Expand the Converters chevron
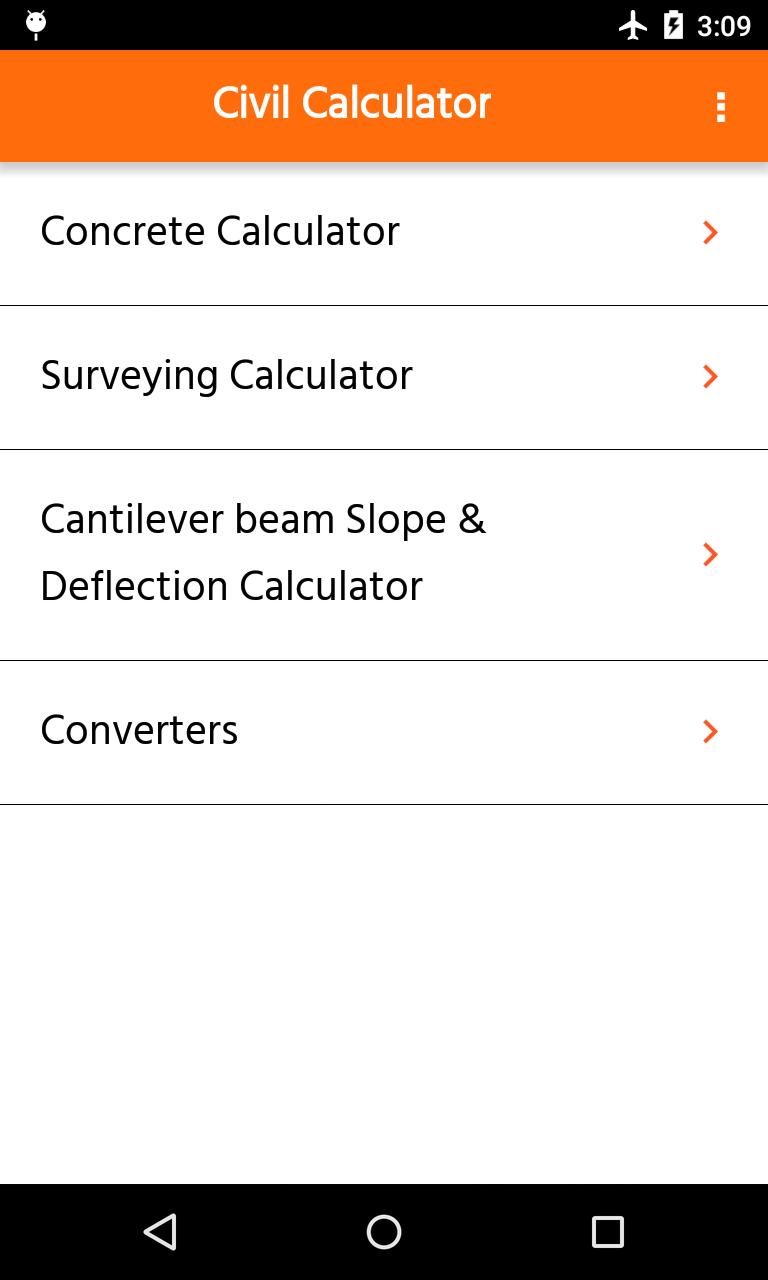 pos(710,731)
